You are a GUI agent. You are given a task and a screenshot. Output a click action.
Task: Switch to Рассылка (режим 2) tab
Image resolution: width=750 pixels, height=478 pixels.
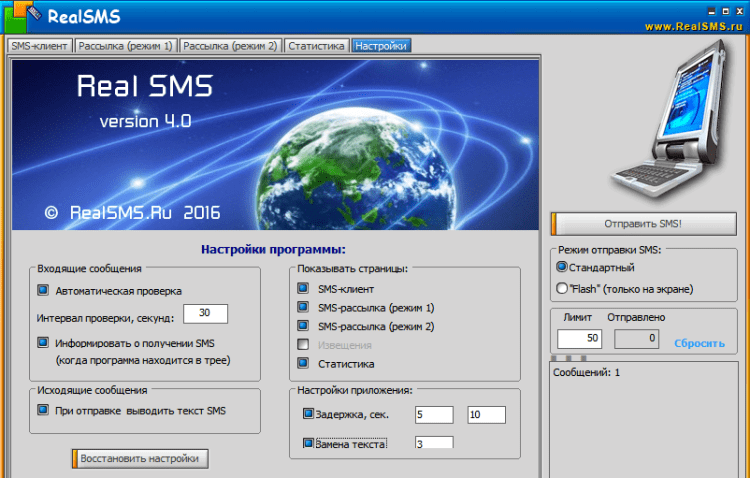(231, 46)
